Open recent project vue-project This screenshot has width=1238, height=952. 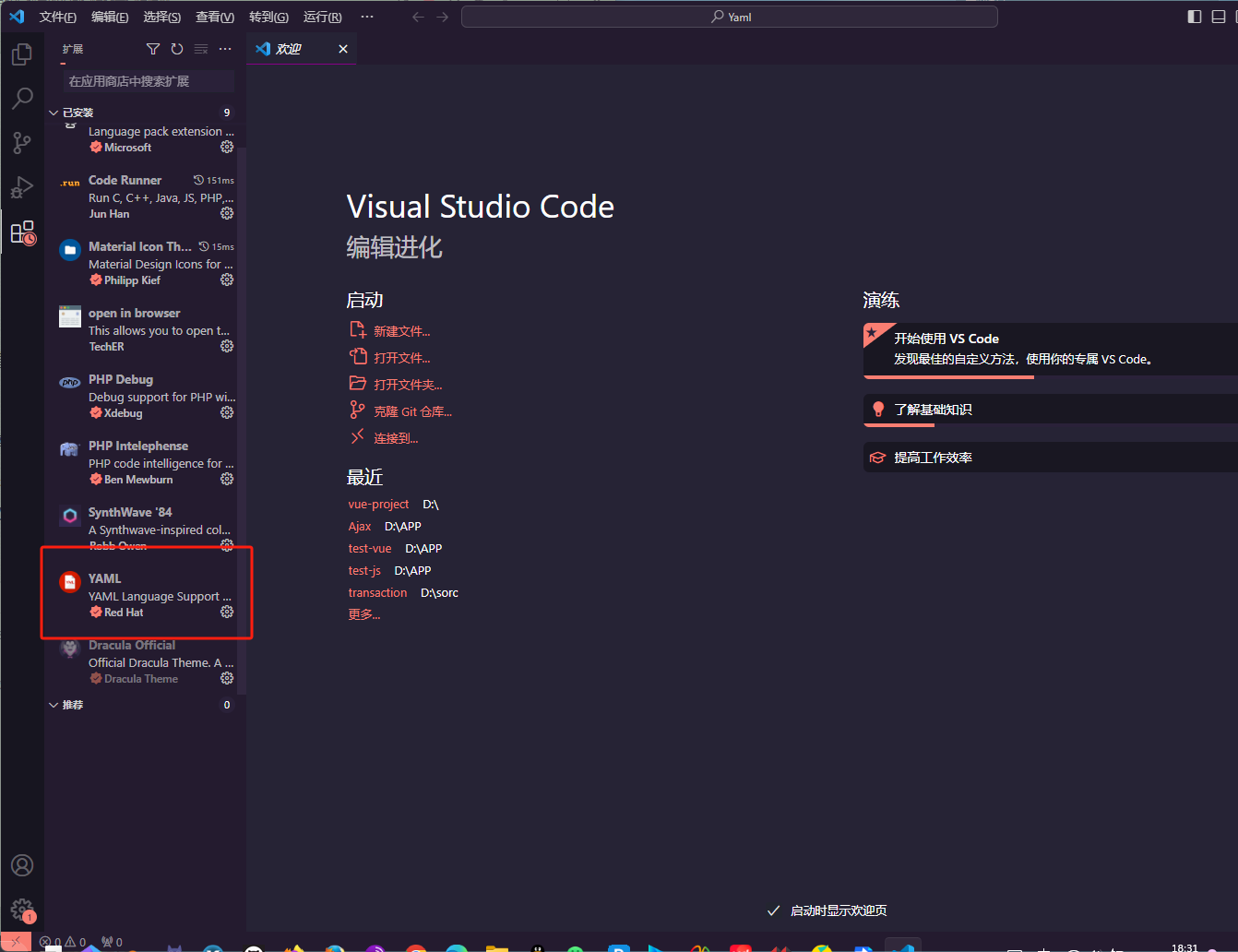point(378,505)
